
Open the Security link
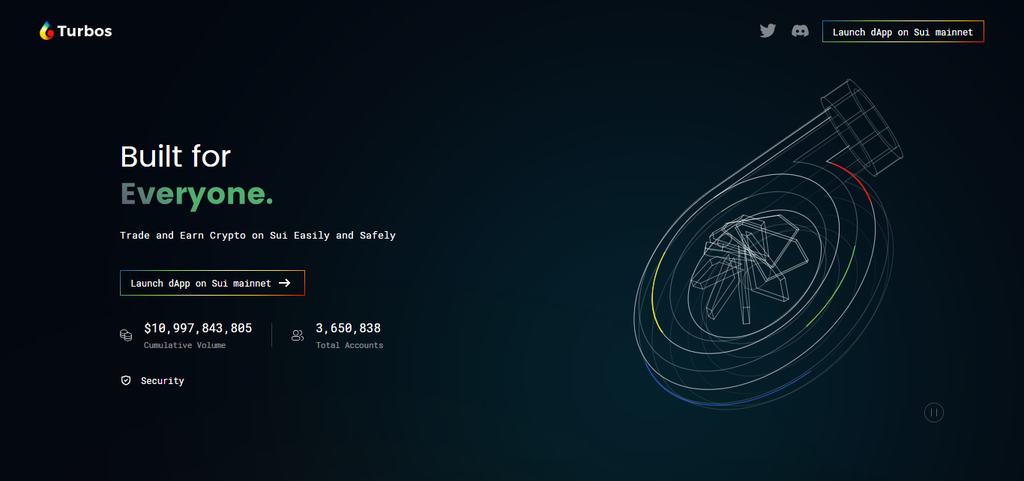[x=162, y=380]
